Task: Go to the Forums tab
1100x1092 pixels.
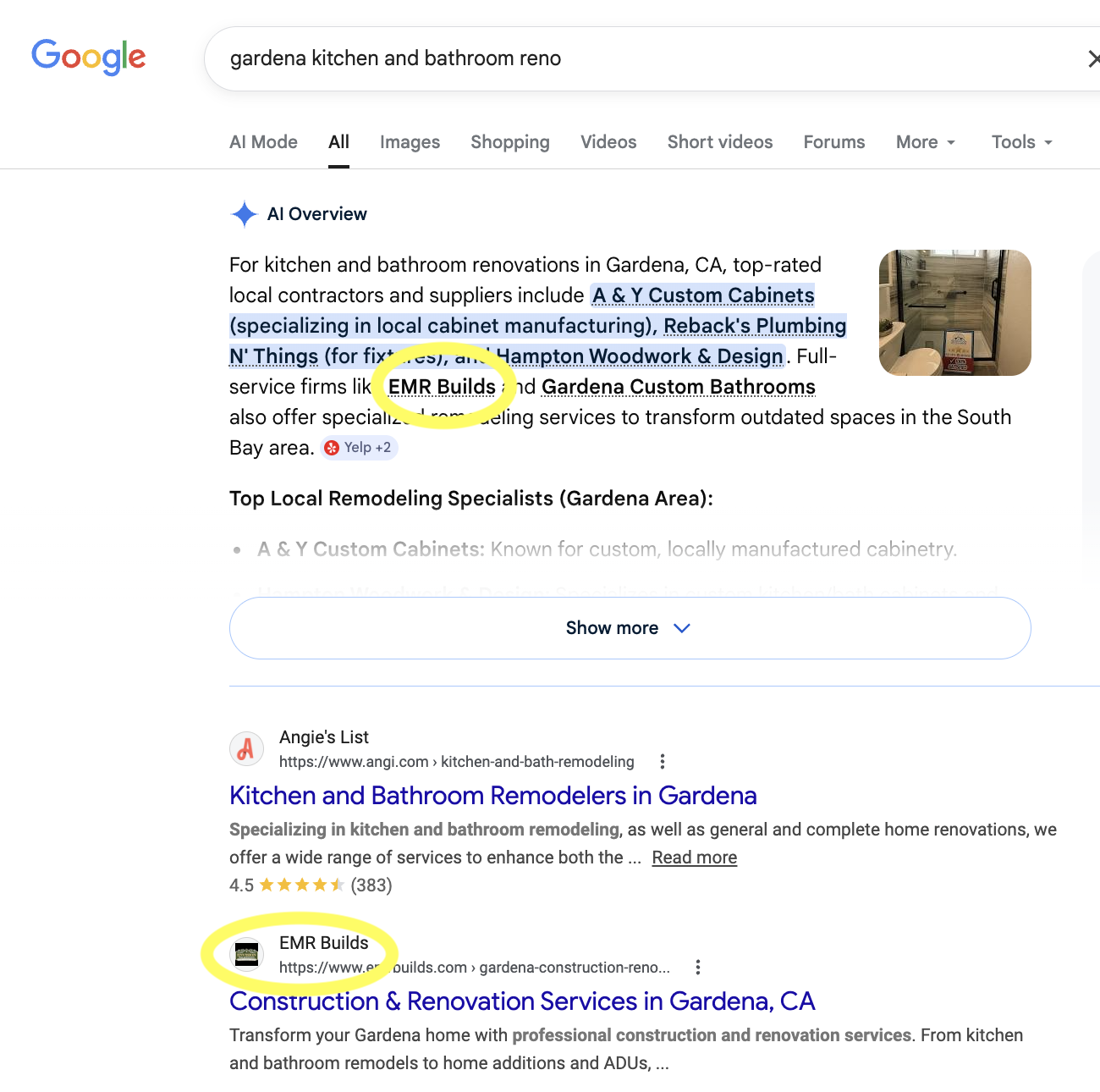Action: (834, 142)
